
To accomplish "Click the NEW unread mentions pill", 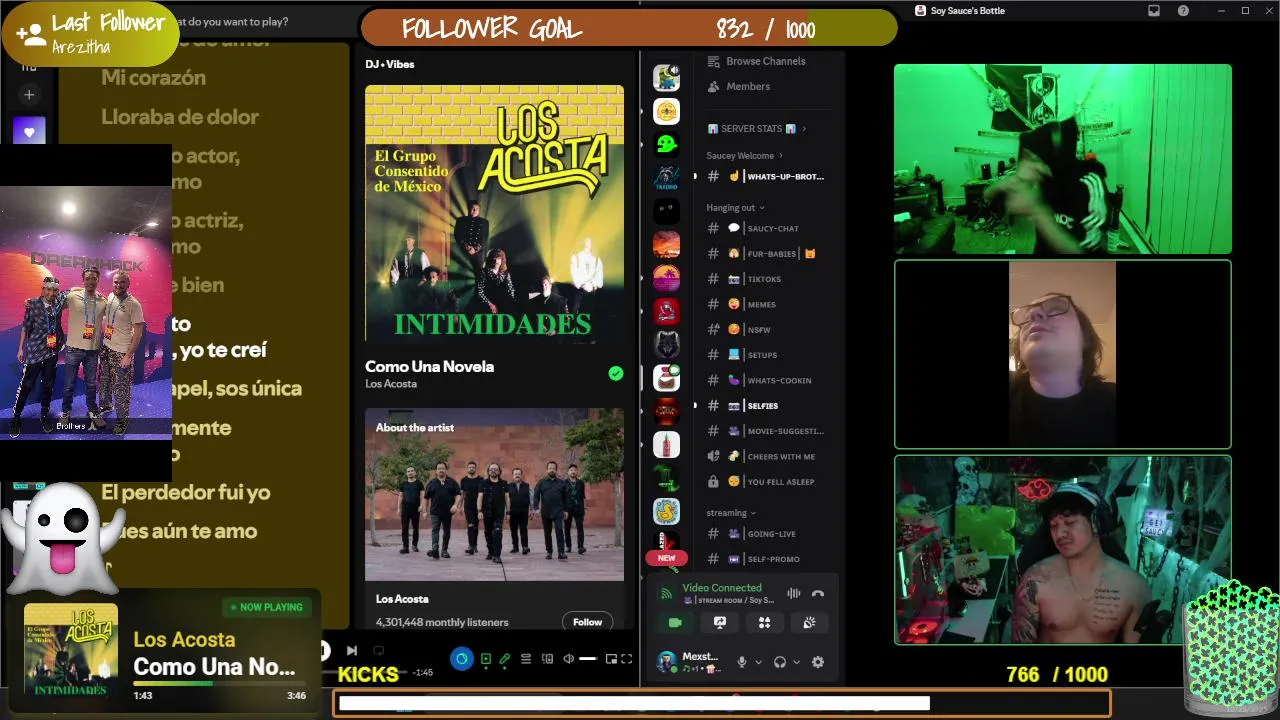I will tap(667, 558).
